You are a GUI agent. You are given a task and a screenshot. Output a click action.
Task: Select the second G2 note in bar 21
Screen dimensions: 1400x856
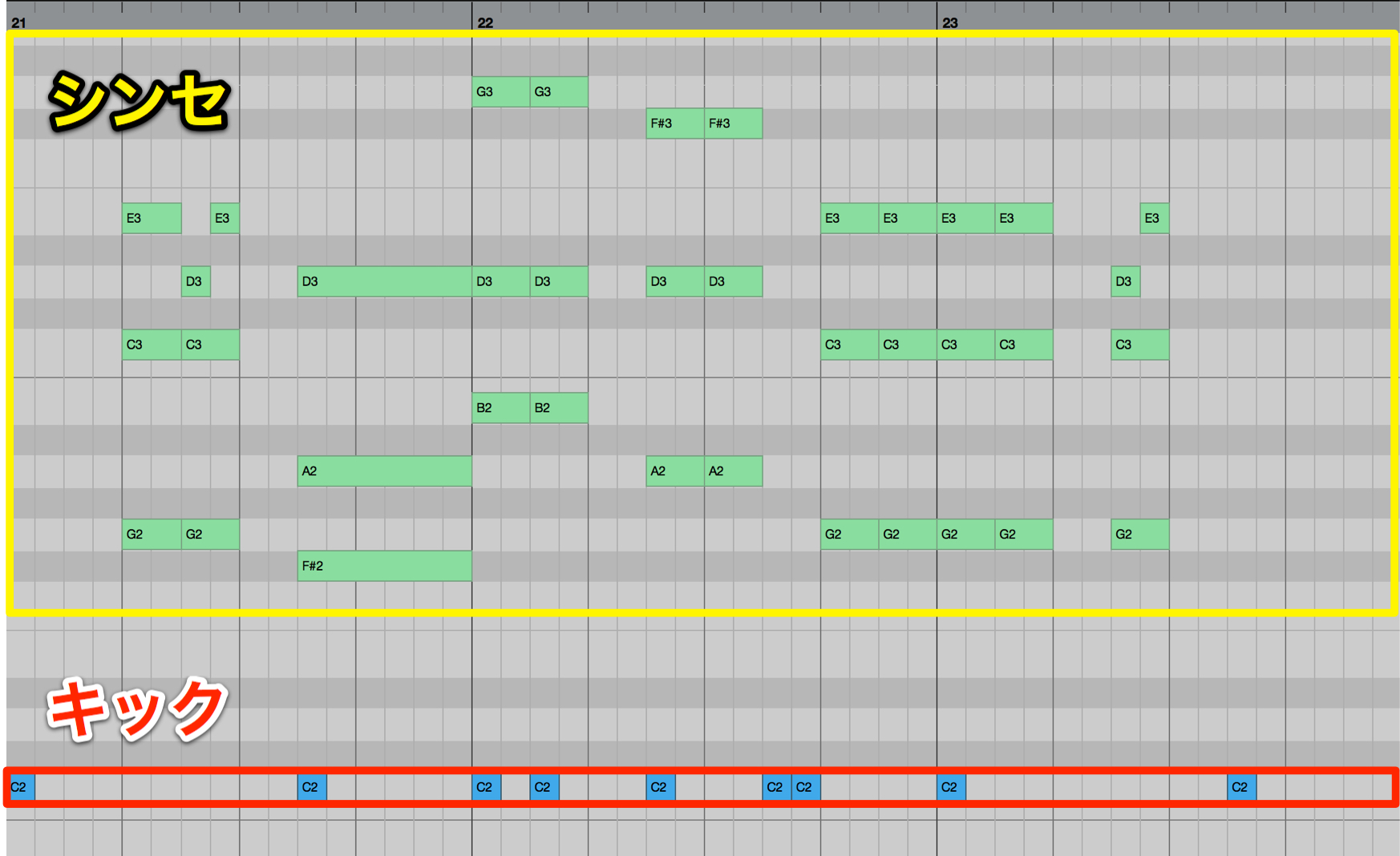click(210, 535)
